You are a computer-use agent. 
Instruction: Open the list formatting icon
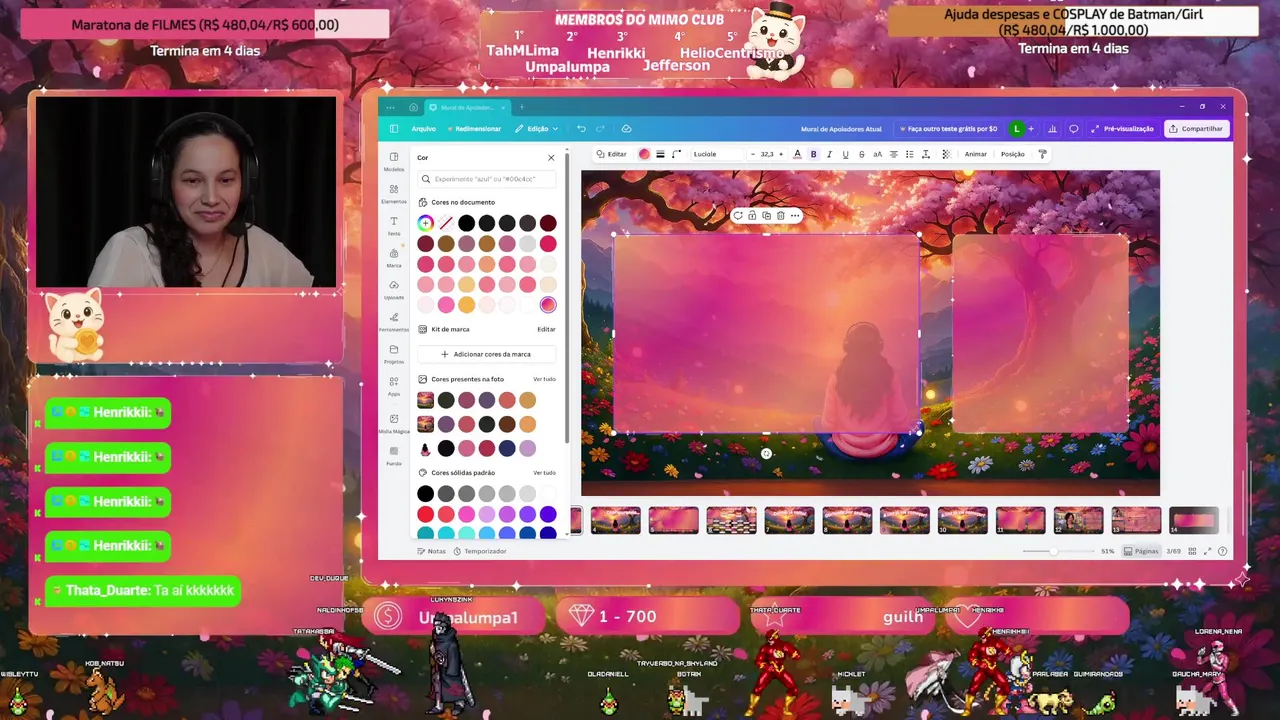(x=910, y=154)
